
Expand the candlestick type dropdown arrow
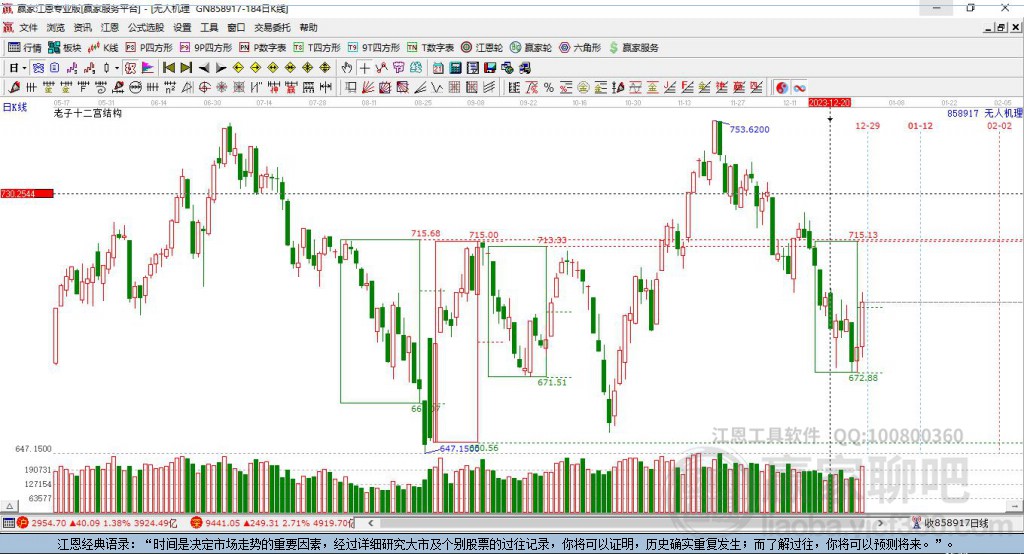(x=117, y=68)
